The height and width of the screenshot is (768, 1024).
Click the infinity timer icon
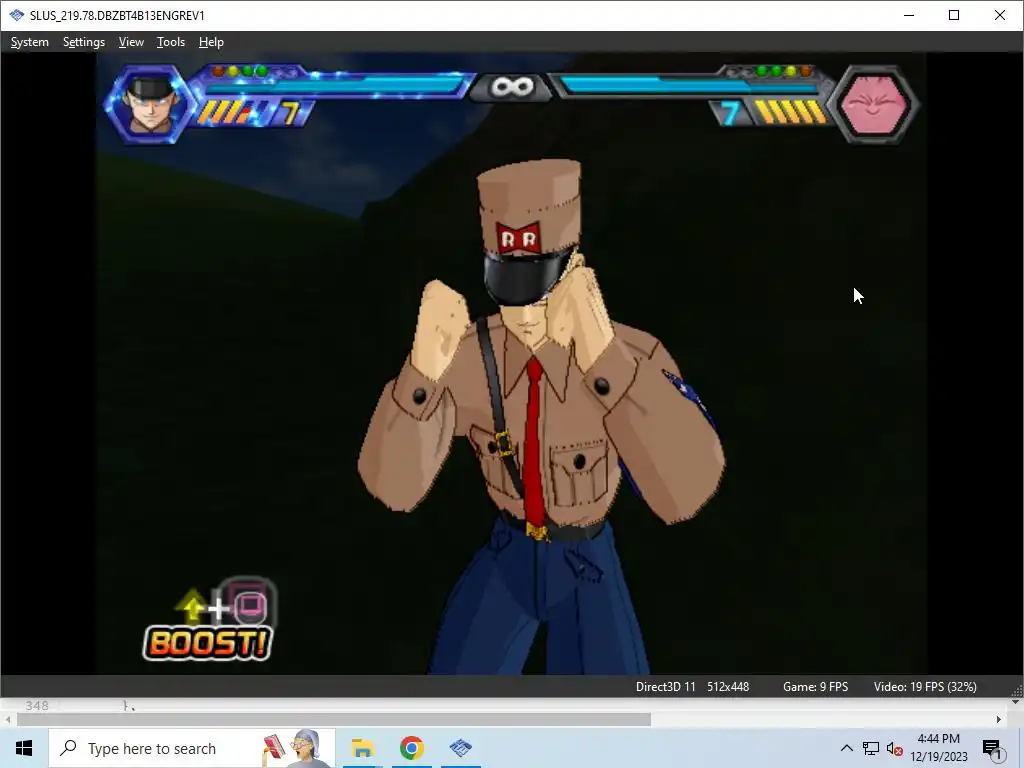point(512,86)
